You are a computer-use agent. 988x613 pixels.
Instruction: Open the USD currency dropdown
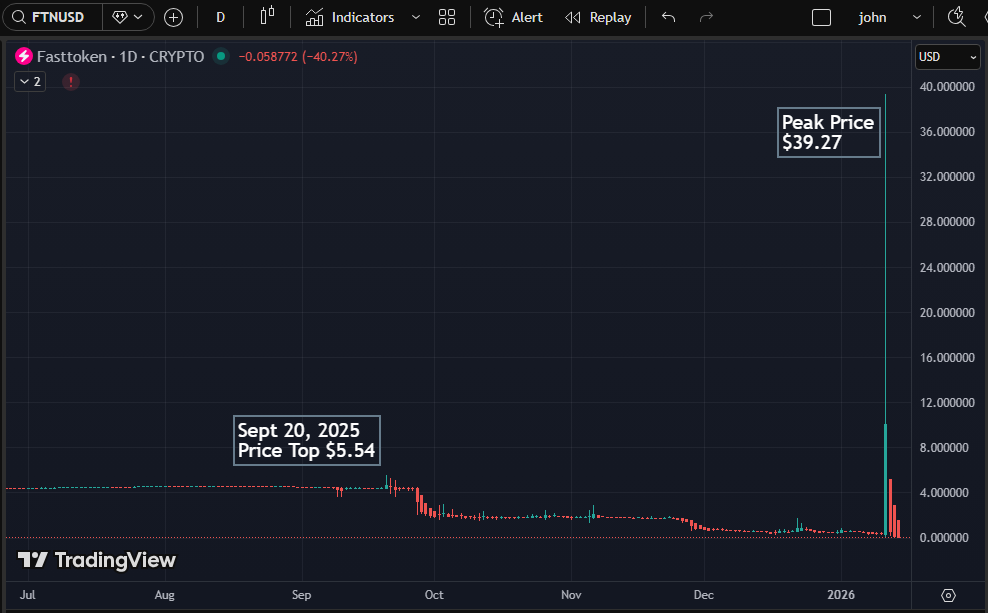(946, 56)
